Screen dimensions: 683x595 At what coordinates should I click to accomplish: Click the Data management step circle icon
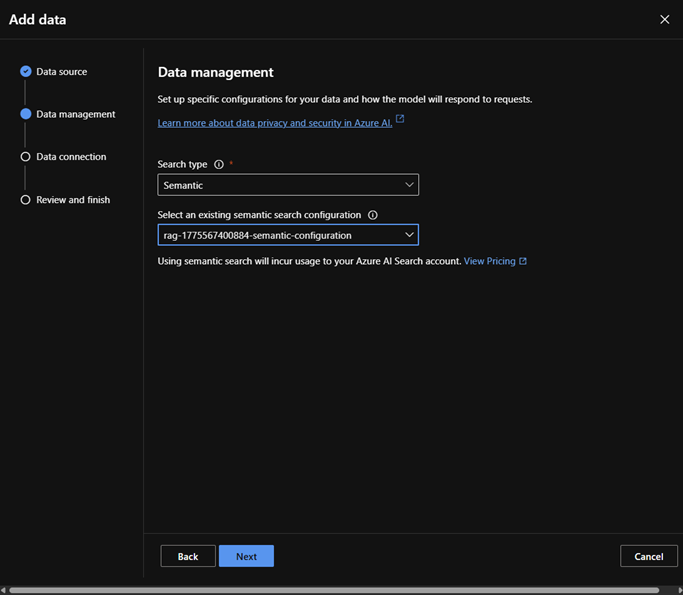click(26, 114)
